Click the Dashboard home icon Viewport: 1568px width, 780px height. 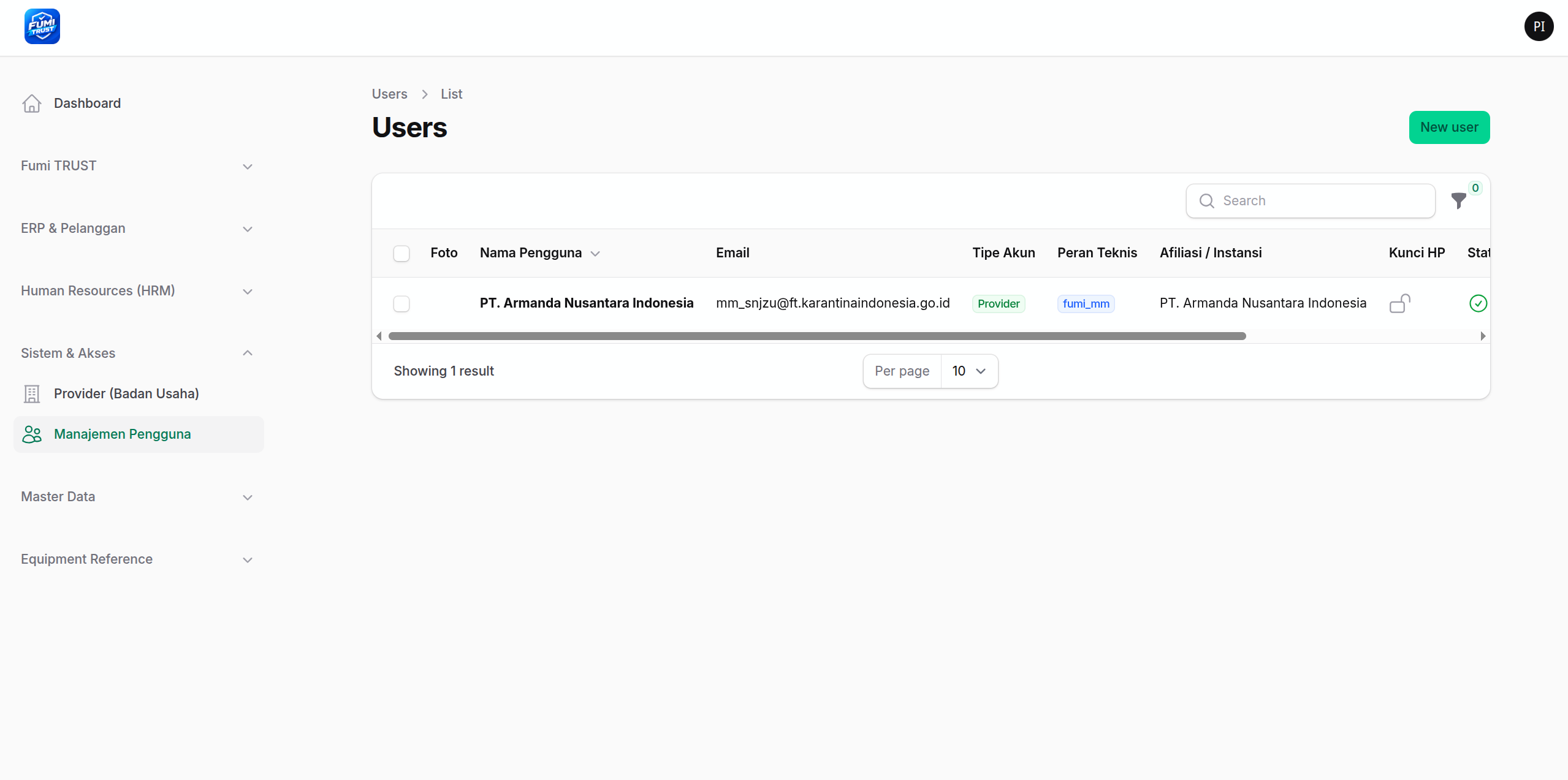tap(32, 104)
